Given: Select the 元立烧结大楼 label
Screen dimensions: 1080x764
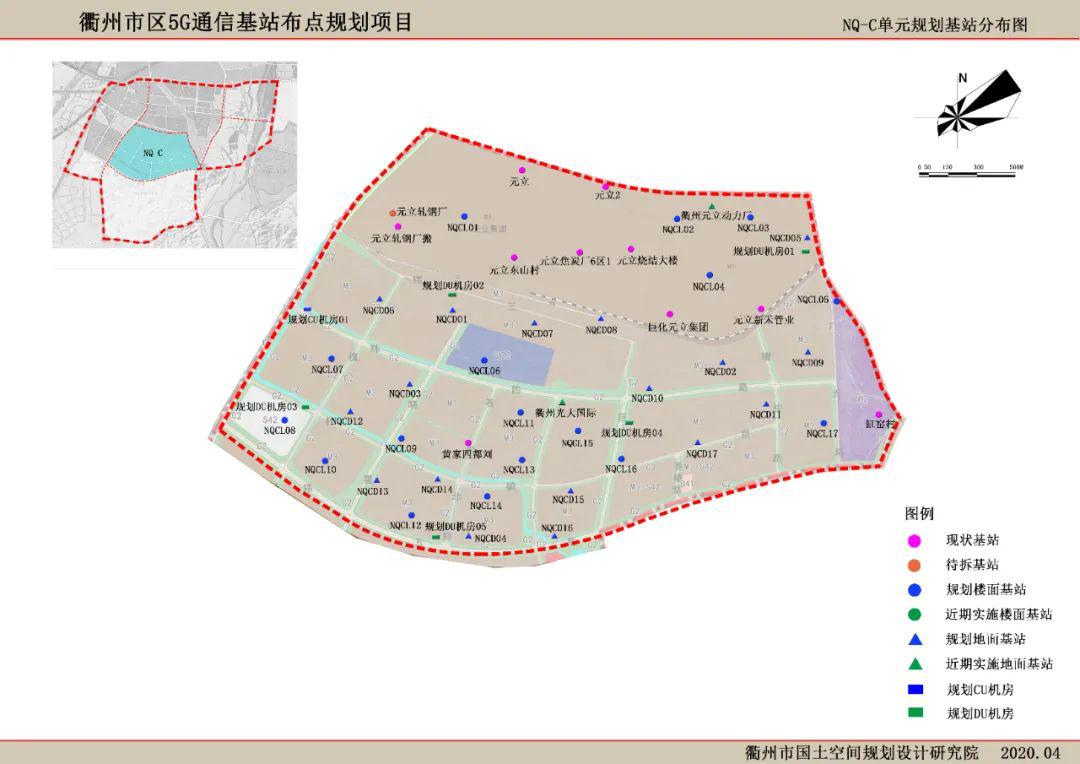Looking at the screenshot, I should (648, 260).
